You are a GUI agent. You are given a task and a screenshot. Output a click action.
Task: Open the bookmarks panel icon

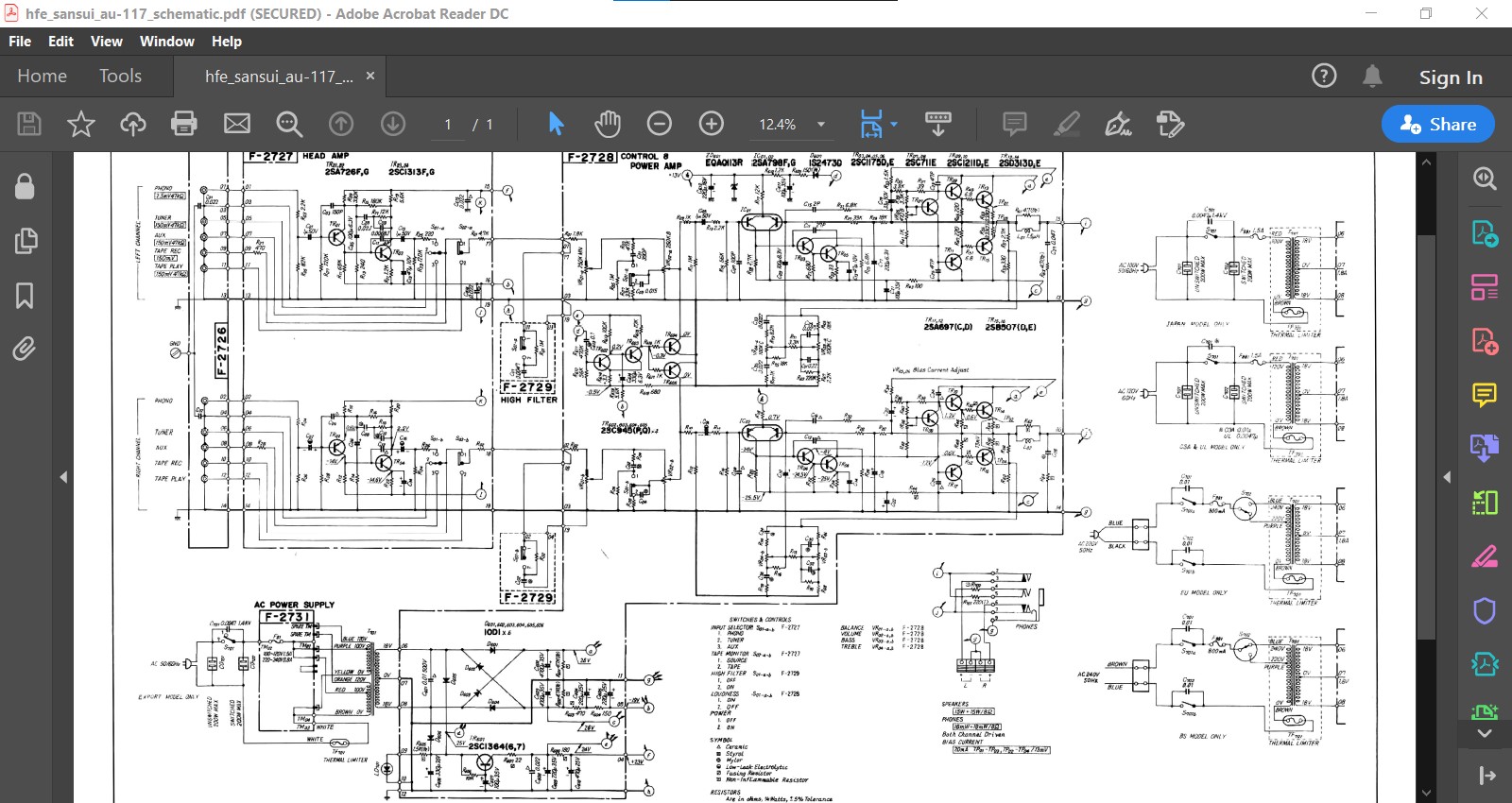click(x=25, y=296)
